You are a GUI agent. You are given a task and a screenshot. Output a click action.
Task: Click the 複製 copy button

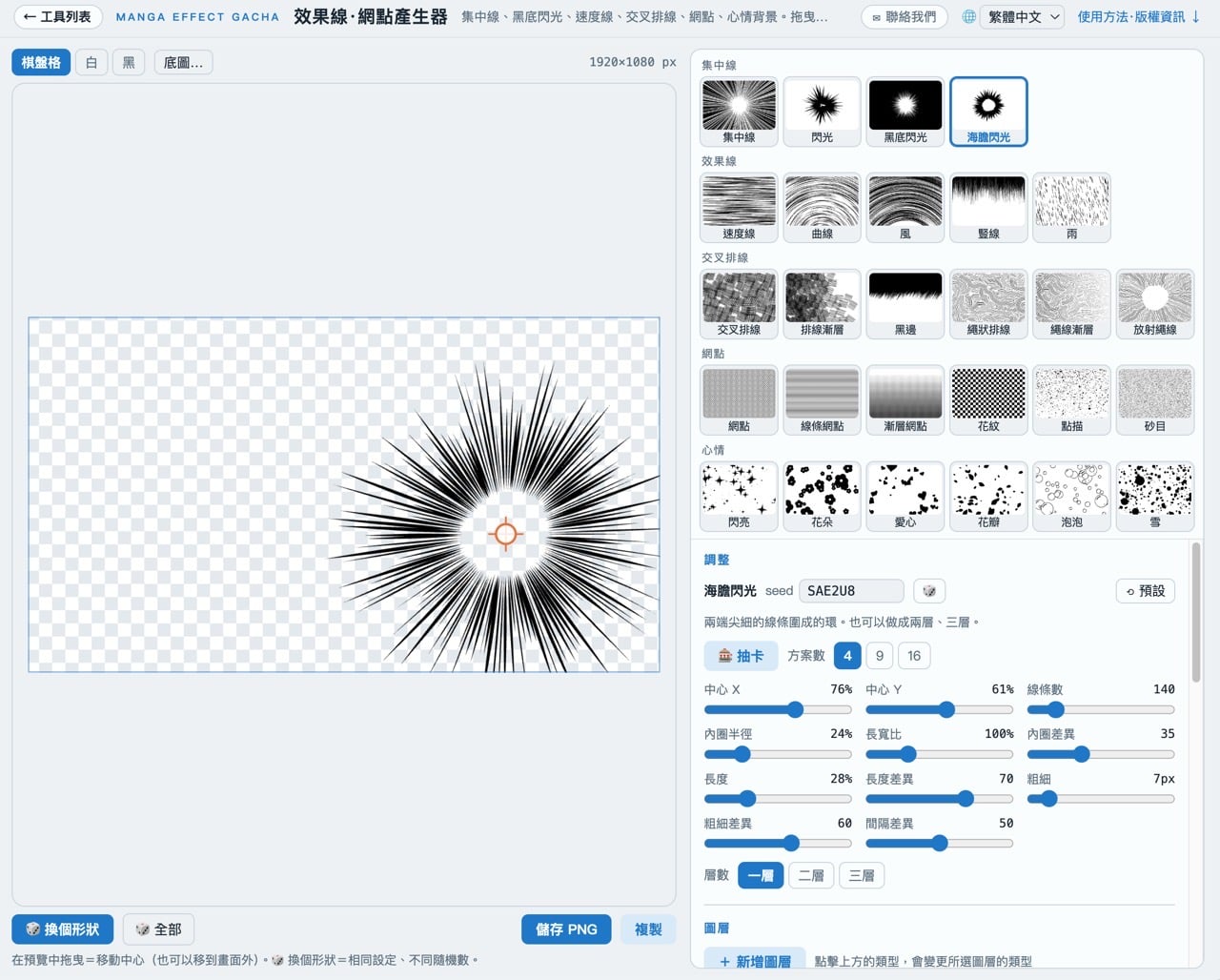[x=648, y=929]
